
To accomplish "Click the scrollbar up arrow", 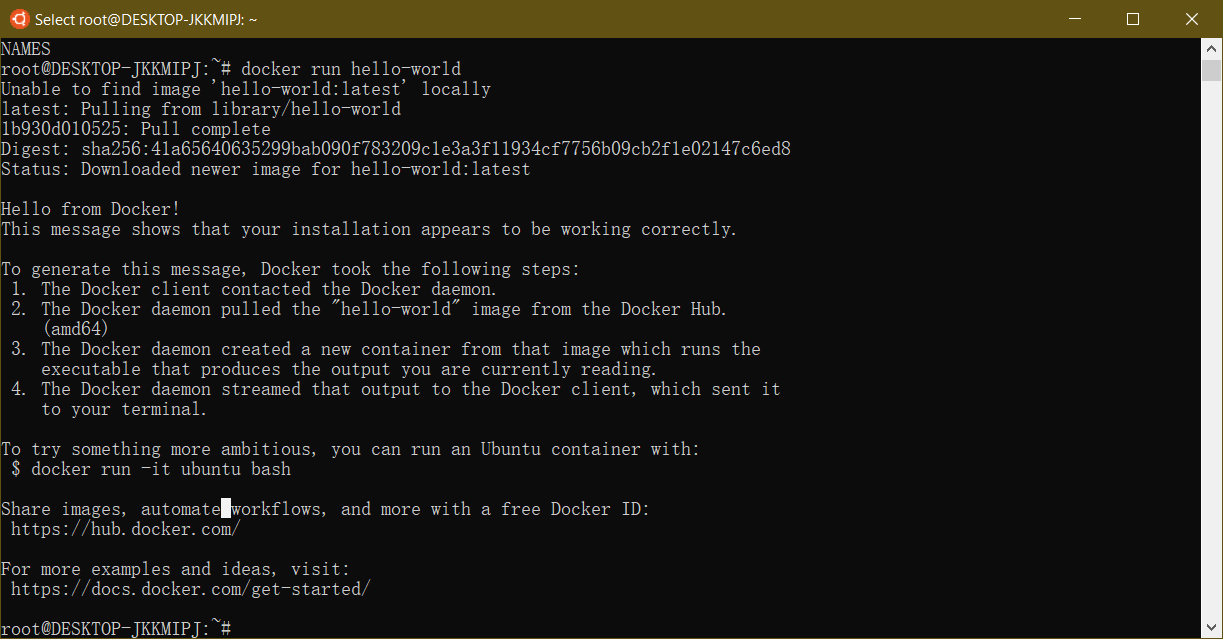I will 1211,47.
